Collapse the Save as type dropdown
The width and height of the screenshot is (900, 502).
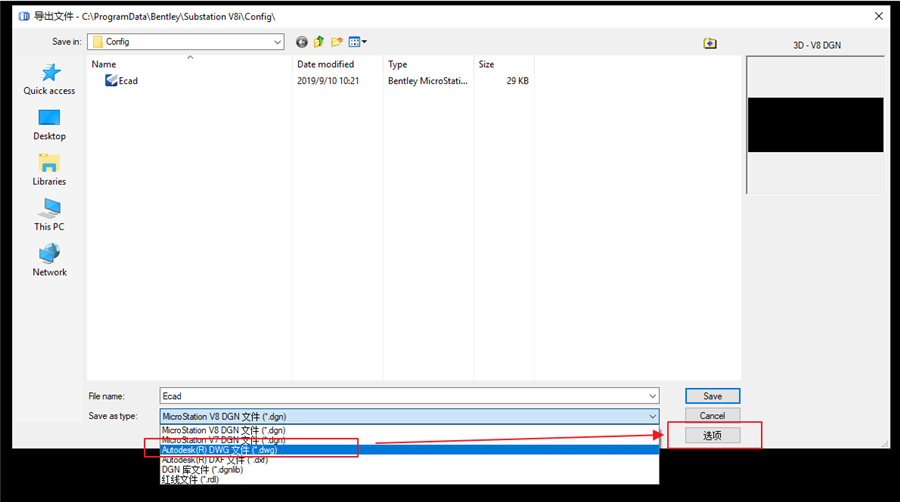pyautogui.click(x=653, y=417)
